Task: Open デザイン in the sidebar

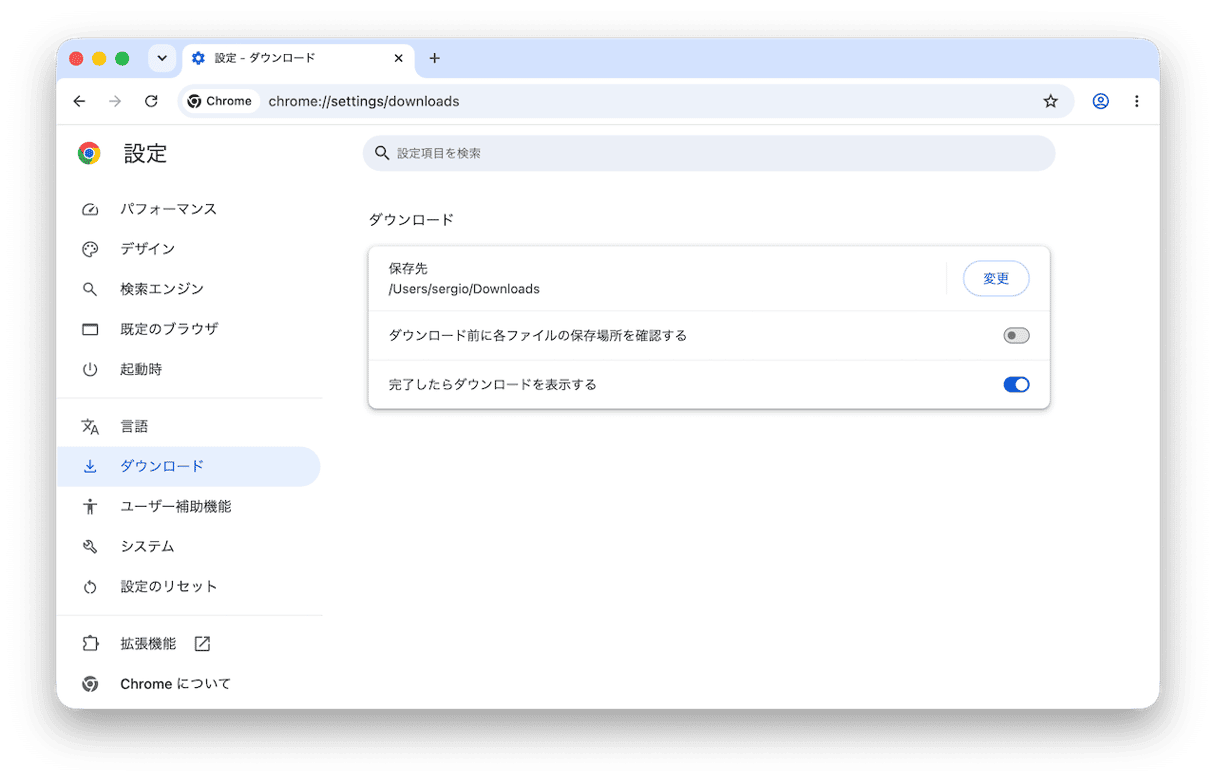Action: (x=188, y=249)
